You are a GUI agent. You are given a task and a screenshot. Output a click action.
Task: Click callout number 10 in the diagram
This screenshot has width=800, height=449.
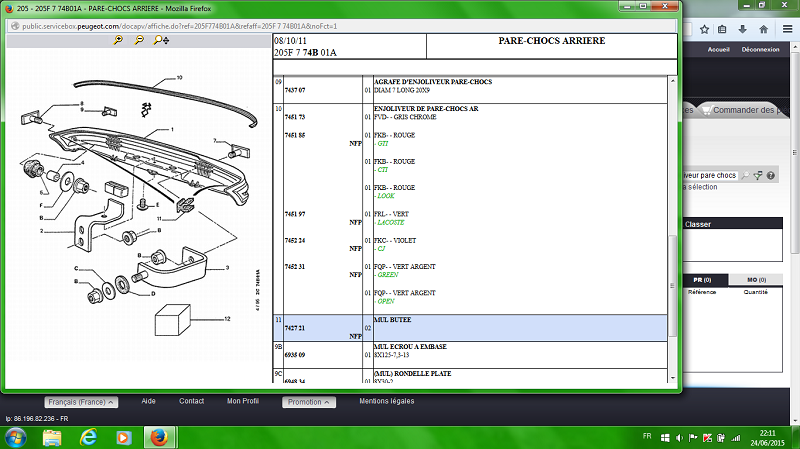coord(180,78)
